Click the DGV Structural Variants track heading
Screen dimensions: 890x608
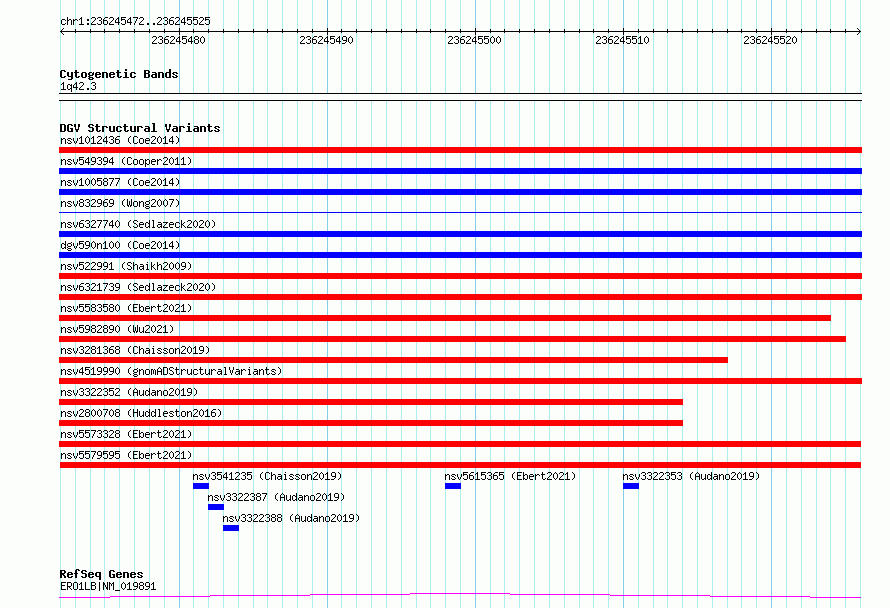[140, 128]
